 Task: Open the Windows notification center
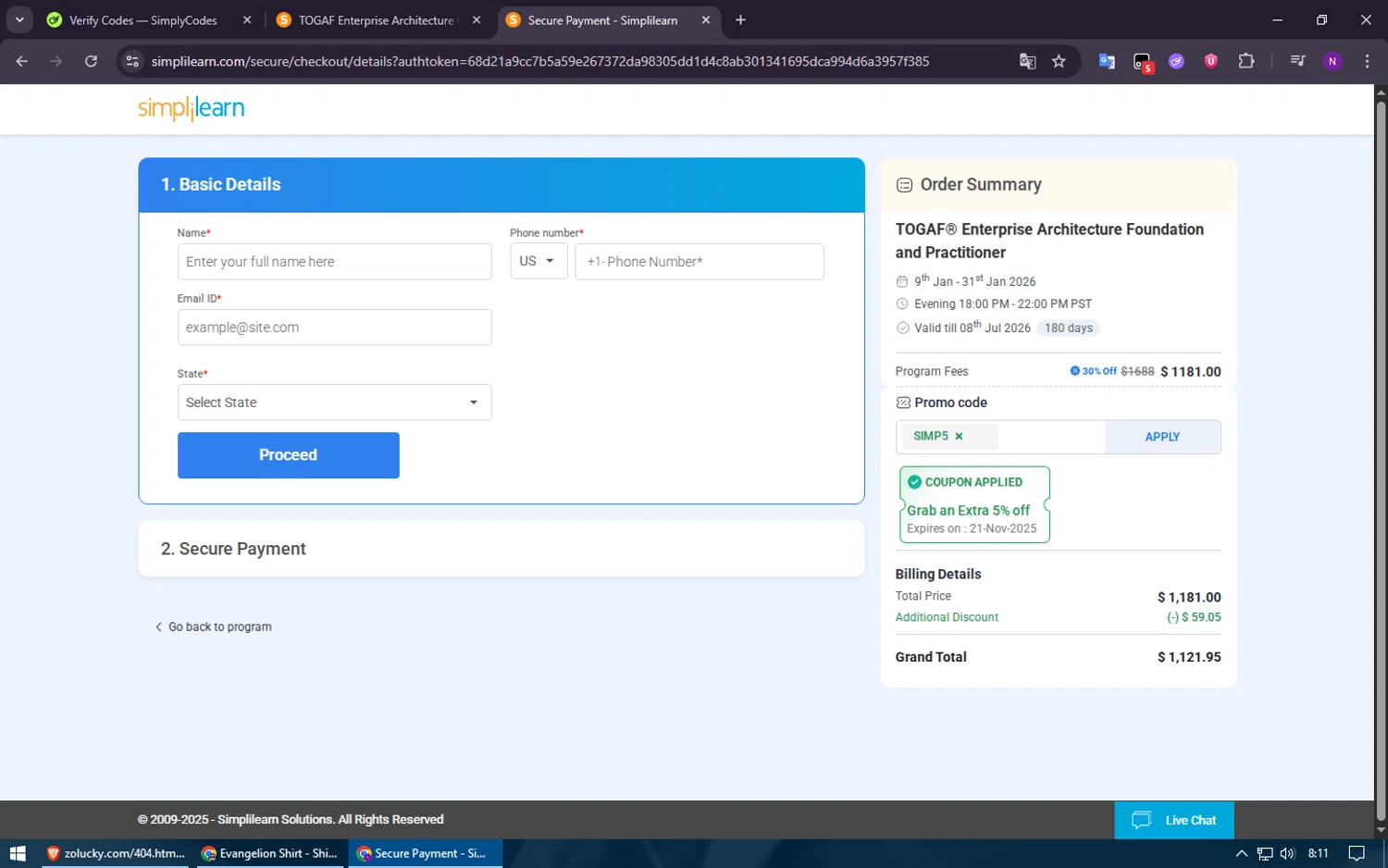click(1357, 853)
